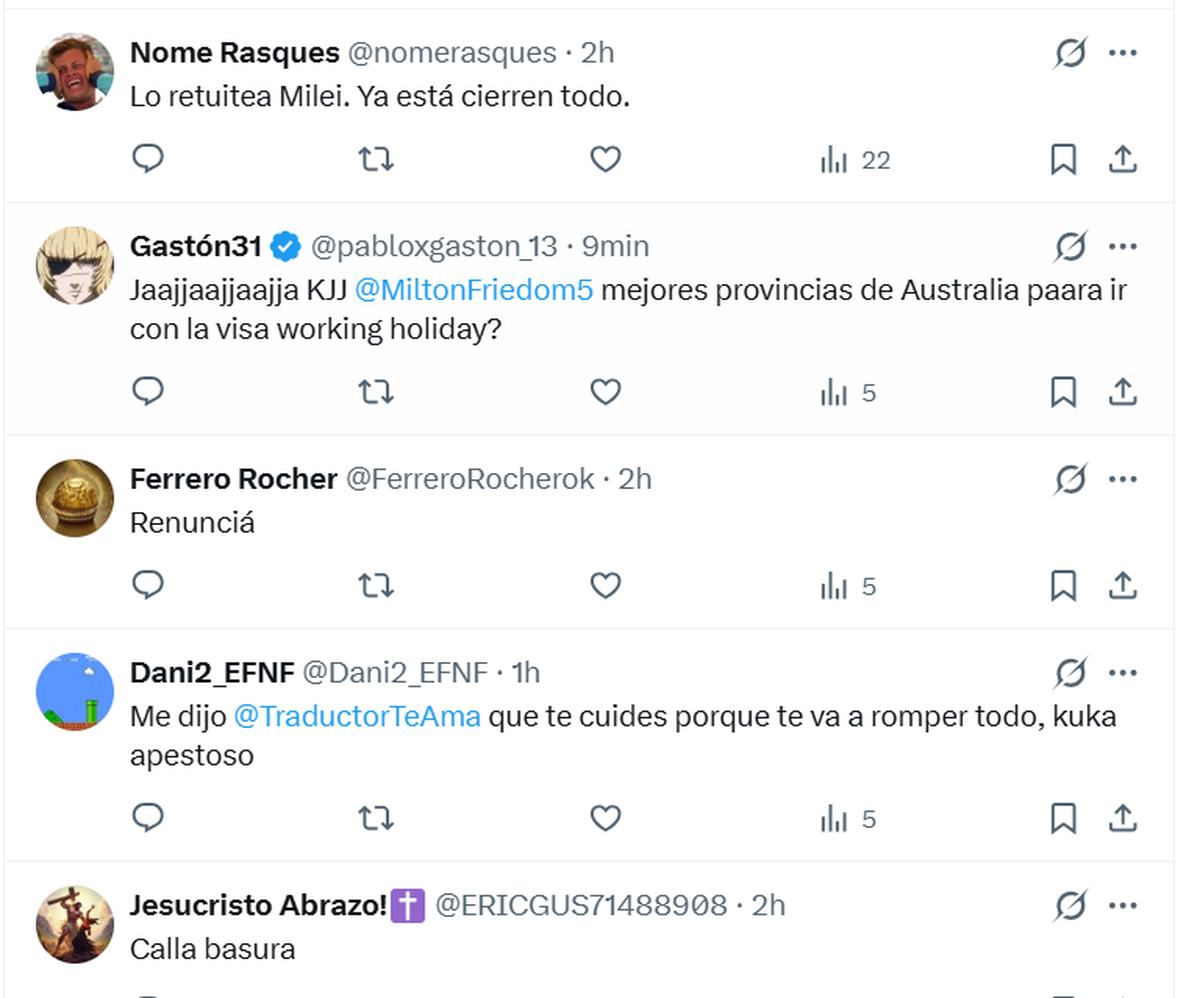
Task: Open more options menu on Dani2_EFNF's tweet
Action: point(1123,673)
